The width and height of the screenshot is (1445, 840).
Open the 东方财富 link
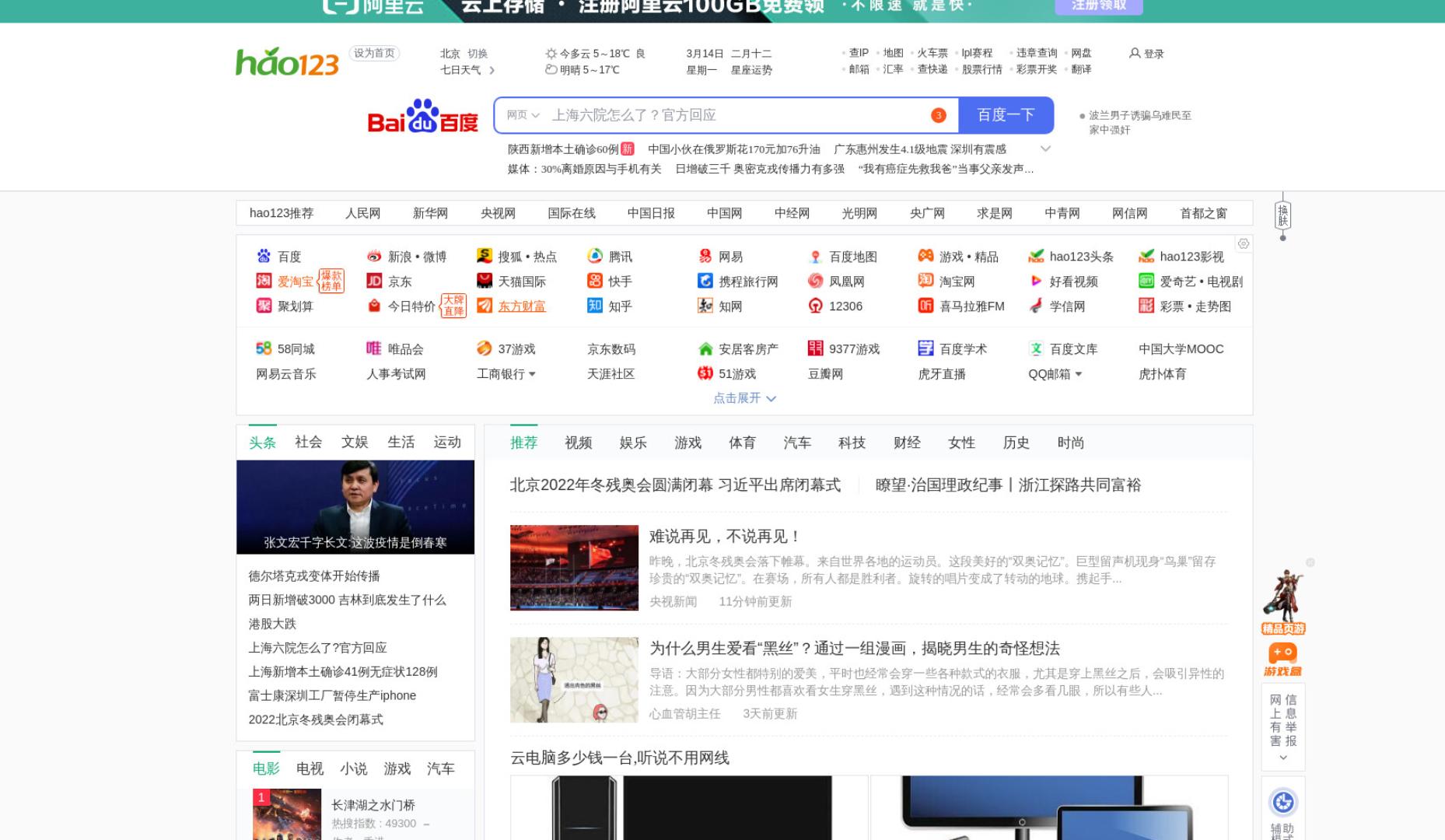point(522,306)
